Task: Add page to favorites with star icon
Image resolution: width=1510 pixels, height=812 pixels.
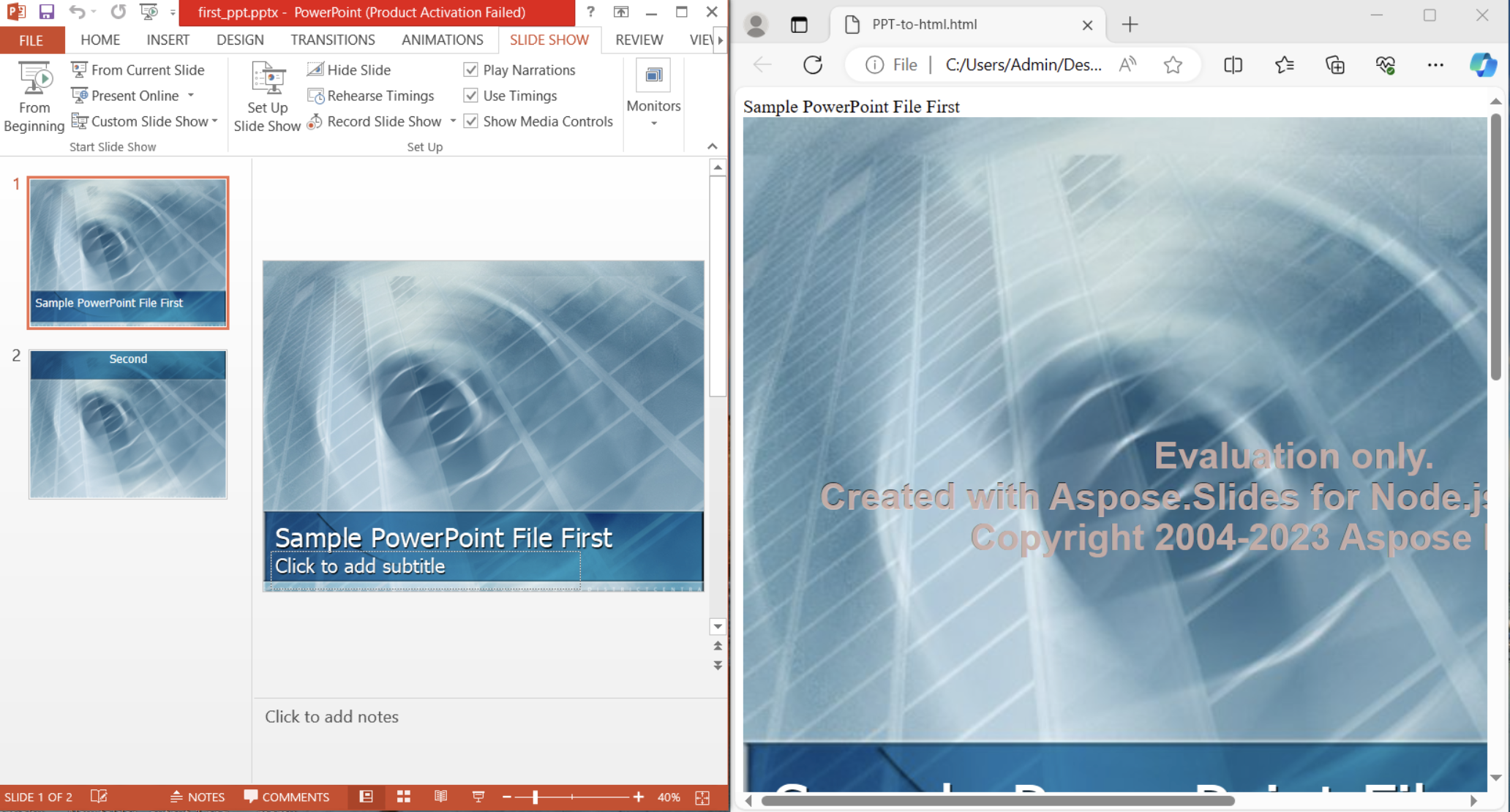Action: pyautogui.click(x=1173, y=64)
